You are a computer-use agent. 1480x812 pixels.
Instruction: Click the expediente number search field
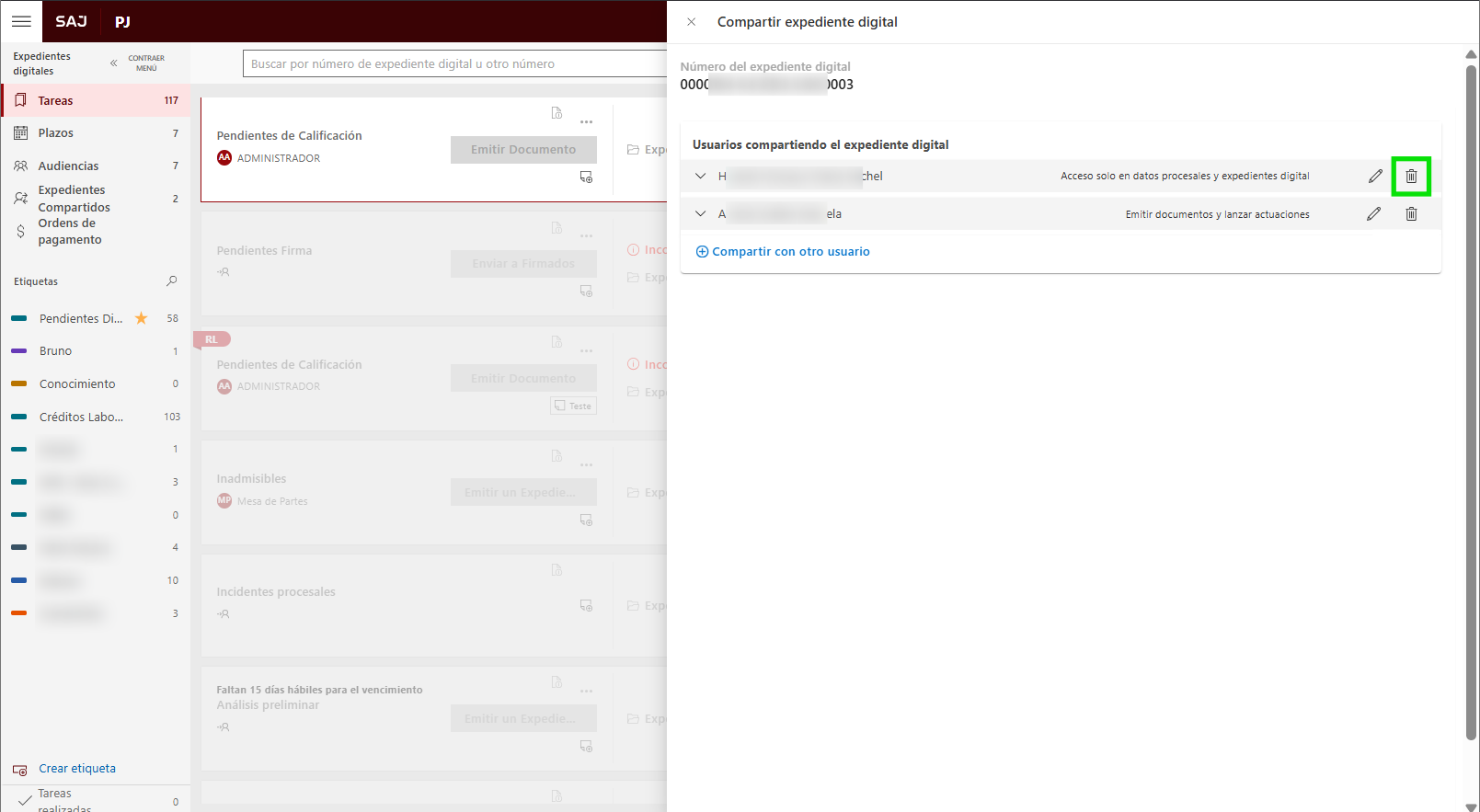(455, 64)
